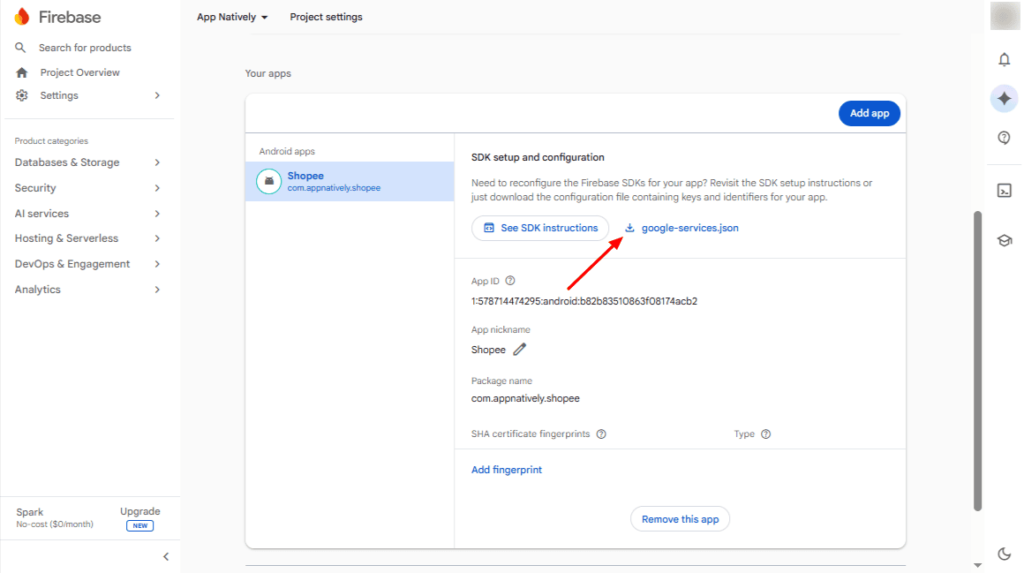Open the App Natively project dropdown
Image resolution: width=1024 pixels, height=573 pixels.
[232, 17]
